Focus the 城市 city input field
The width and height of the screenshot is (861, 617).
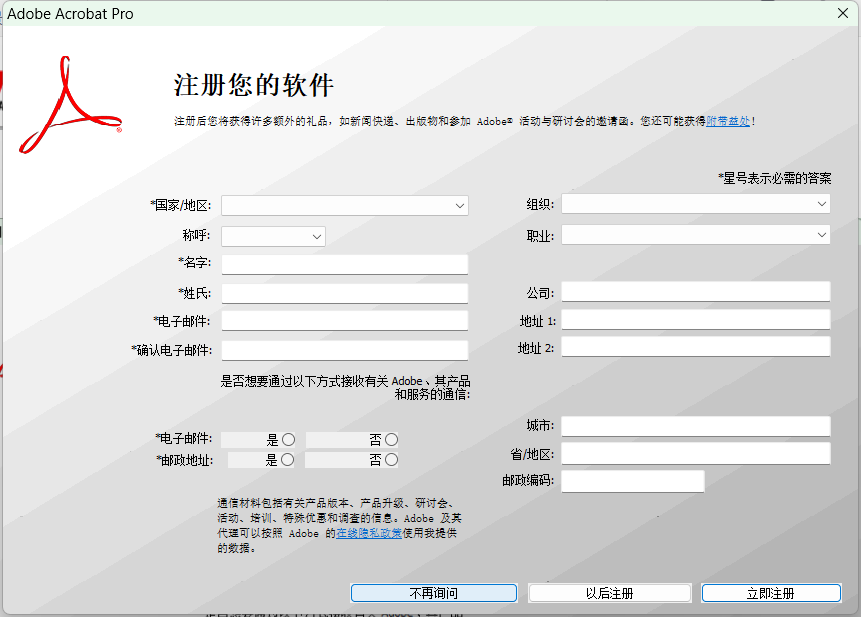(x=696, y=427)
